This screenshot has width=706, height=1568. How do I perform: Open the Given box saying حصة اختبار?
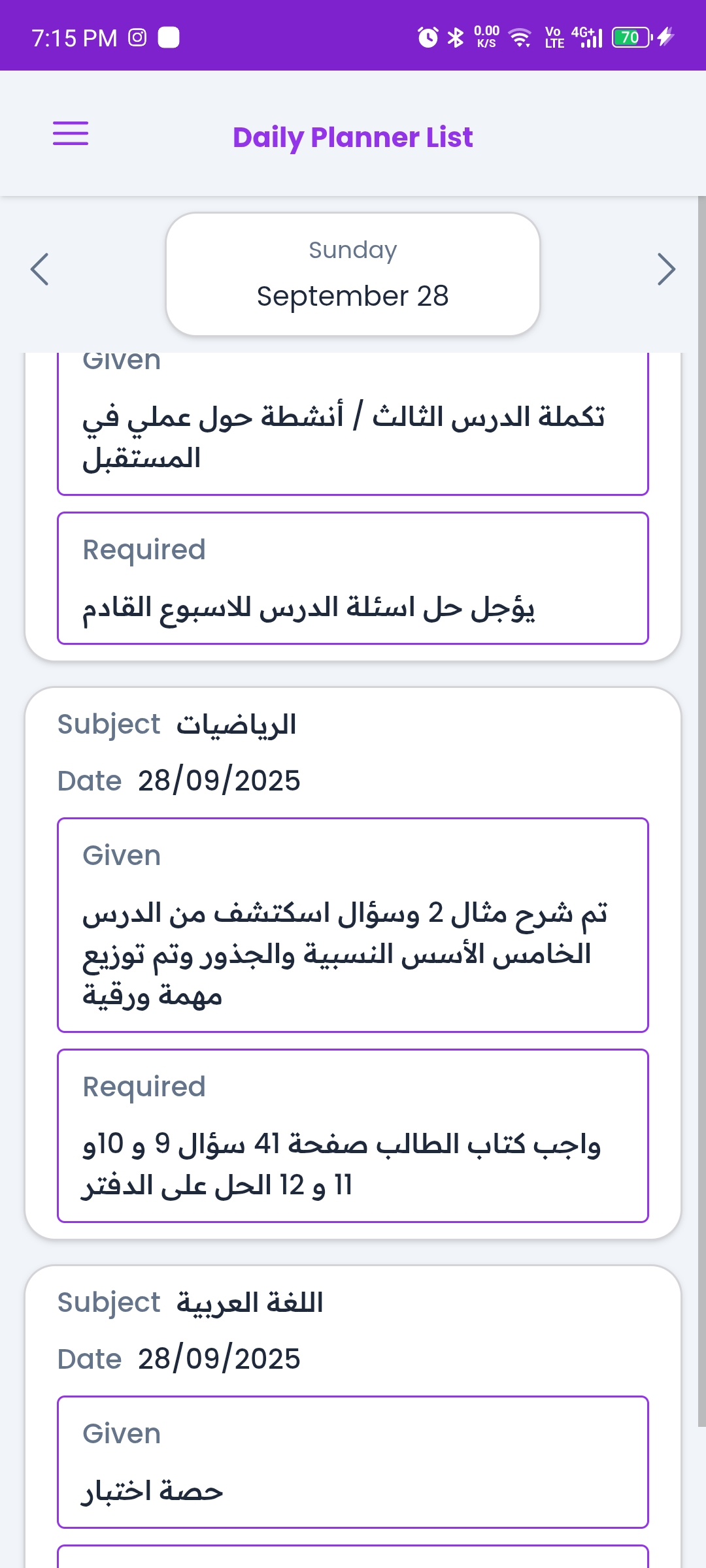click(x=353, y=1462)
